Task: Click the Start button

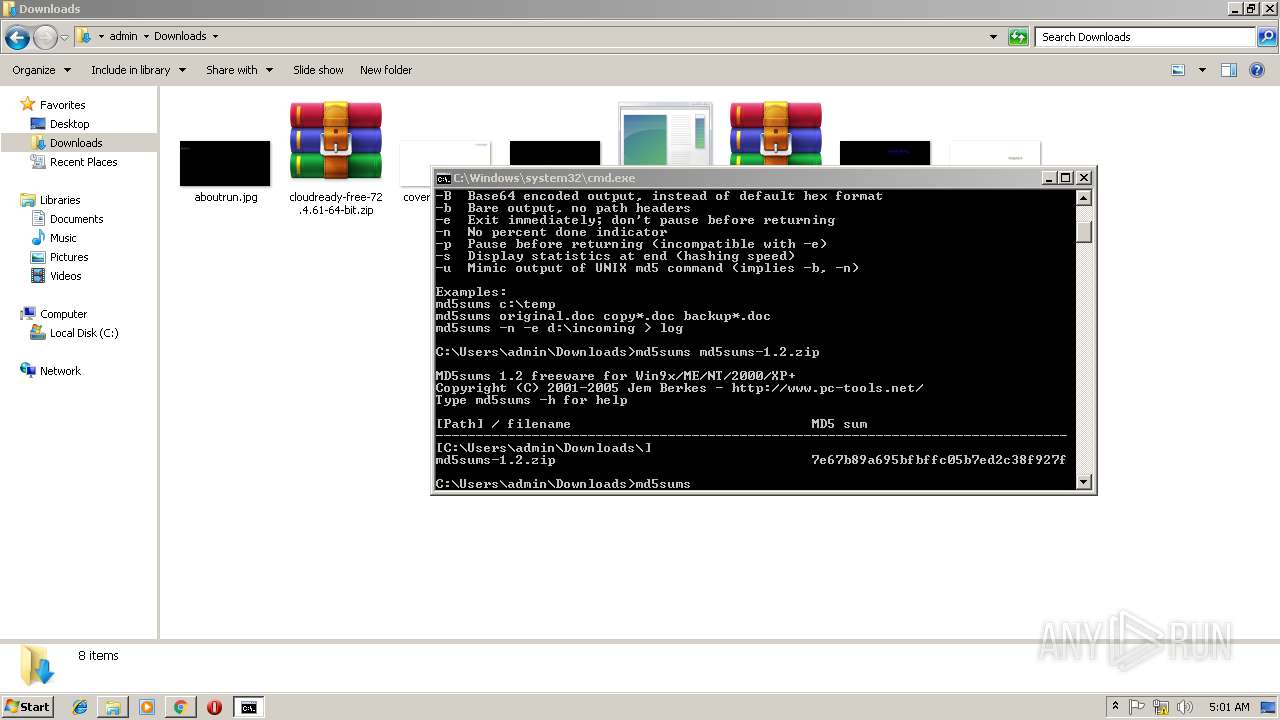Action: (x=27, y=707)
